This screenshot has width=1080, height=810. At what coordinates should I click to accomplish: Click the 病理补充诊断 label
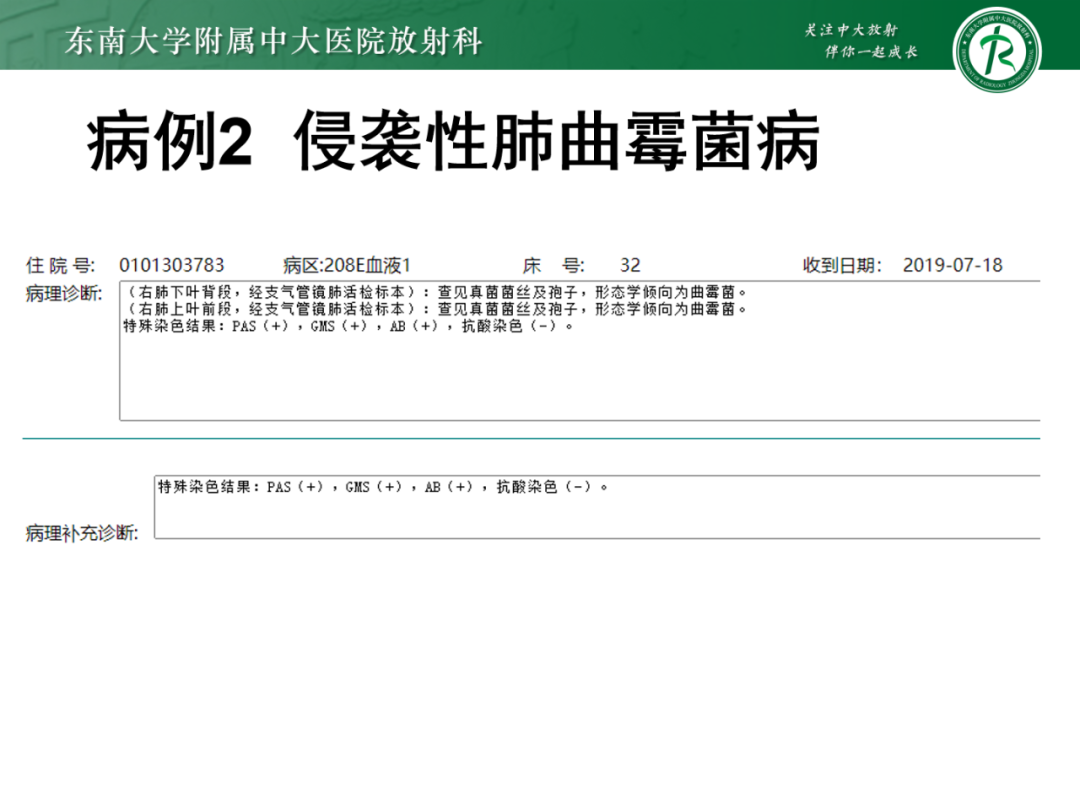(x=82, y=532)
